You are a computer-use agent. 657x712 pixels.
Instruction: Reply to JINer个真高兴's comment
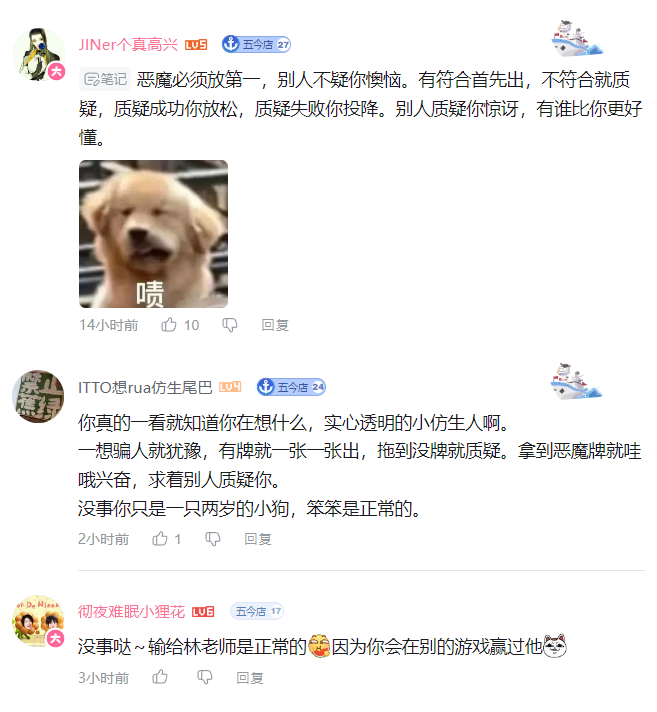[x=275, y=325]
